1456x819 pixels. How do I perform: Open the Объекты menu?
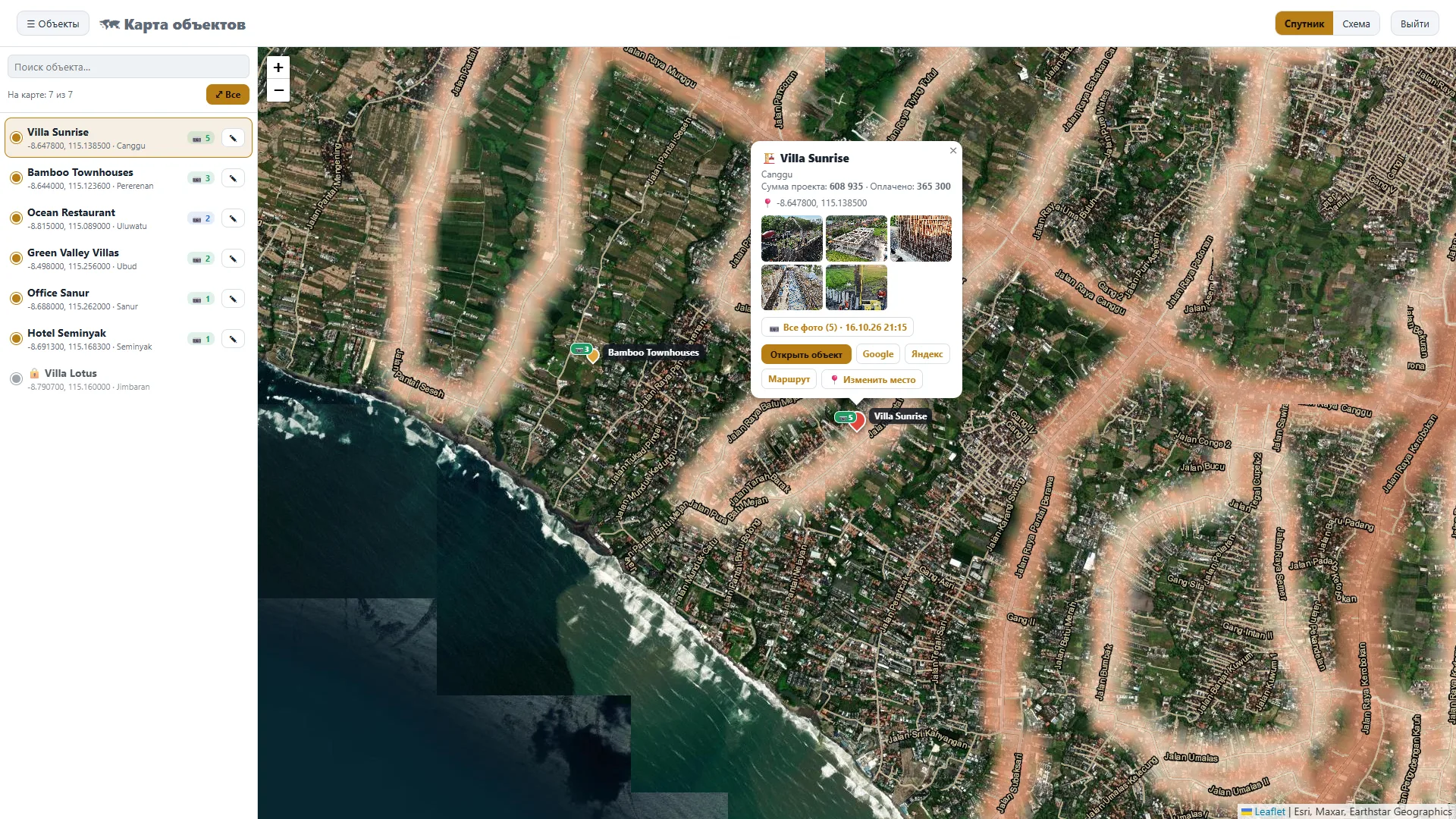pyautogui.click(x=53, y=24)
